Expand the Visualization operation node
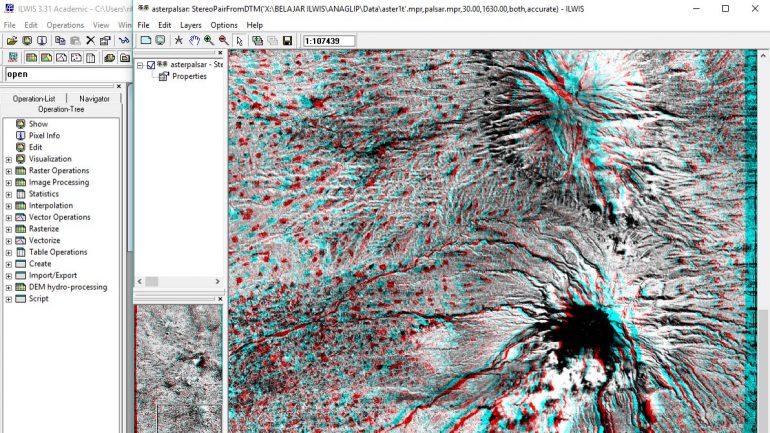 [8, 159]
